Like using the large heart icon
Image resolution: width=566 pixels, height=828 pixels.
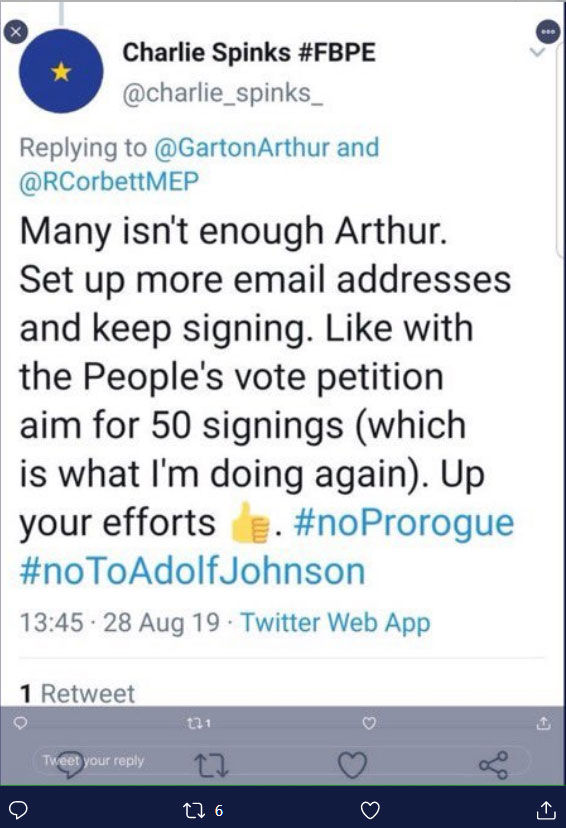pyautogui.click(x=352, y=765)
